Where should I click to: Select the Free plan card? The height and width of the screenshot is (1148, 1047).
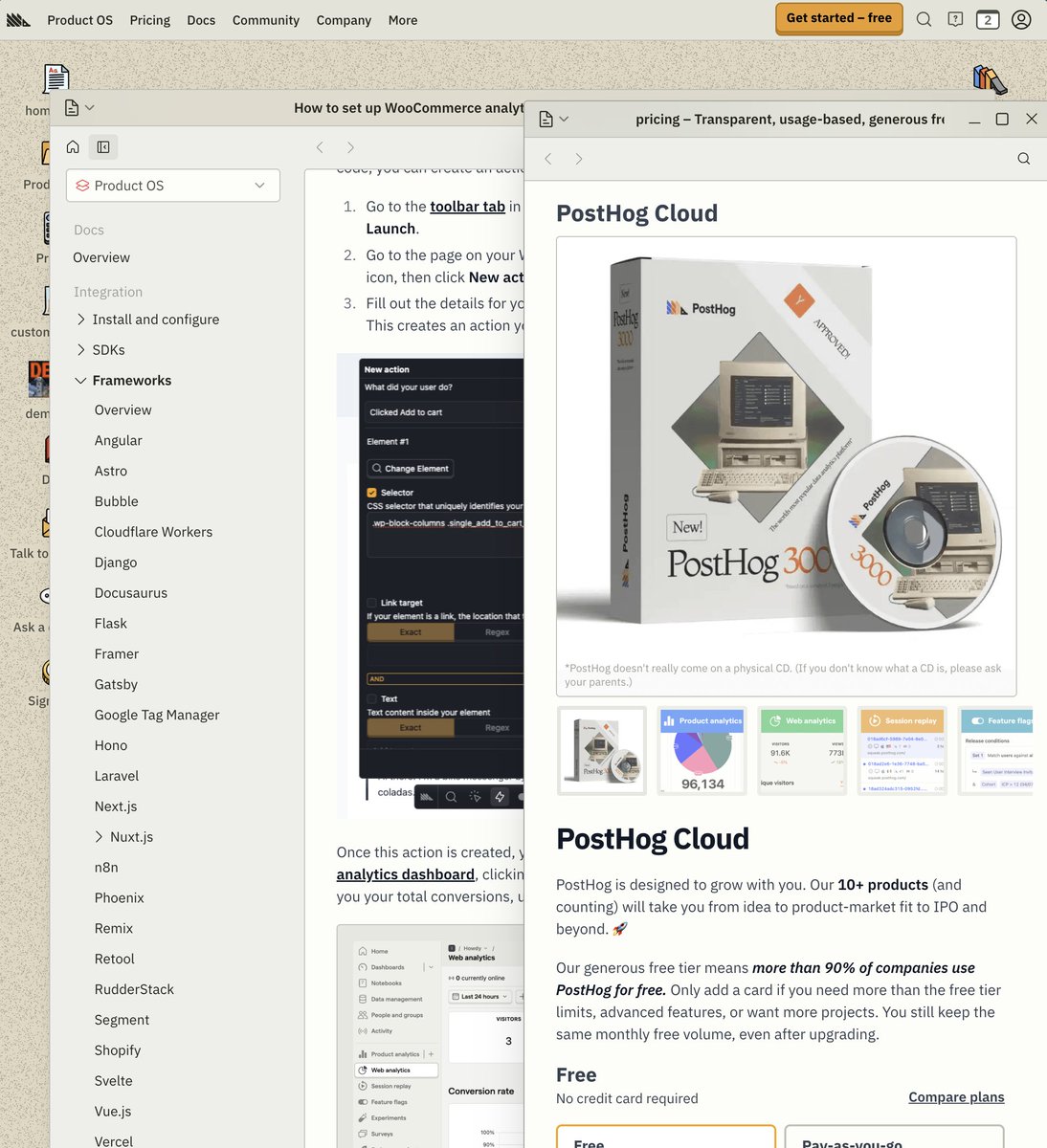coord(666,1137)
